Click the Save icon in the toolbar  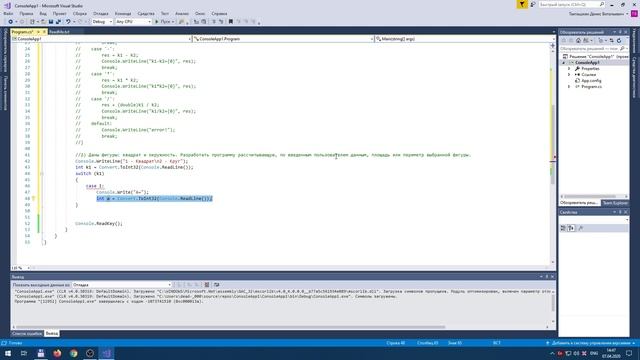click(51, 22)
